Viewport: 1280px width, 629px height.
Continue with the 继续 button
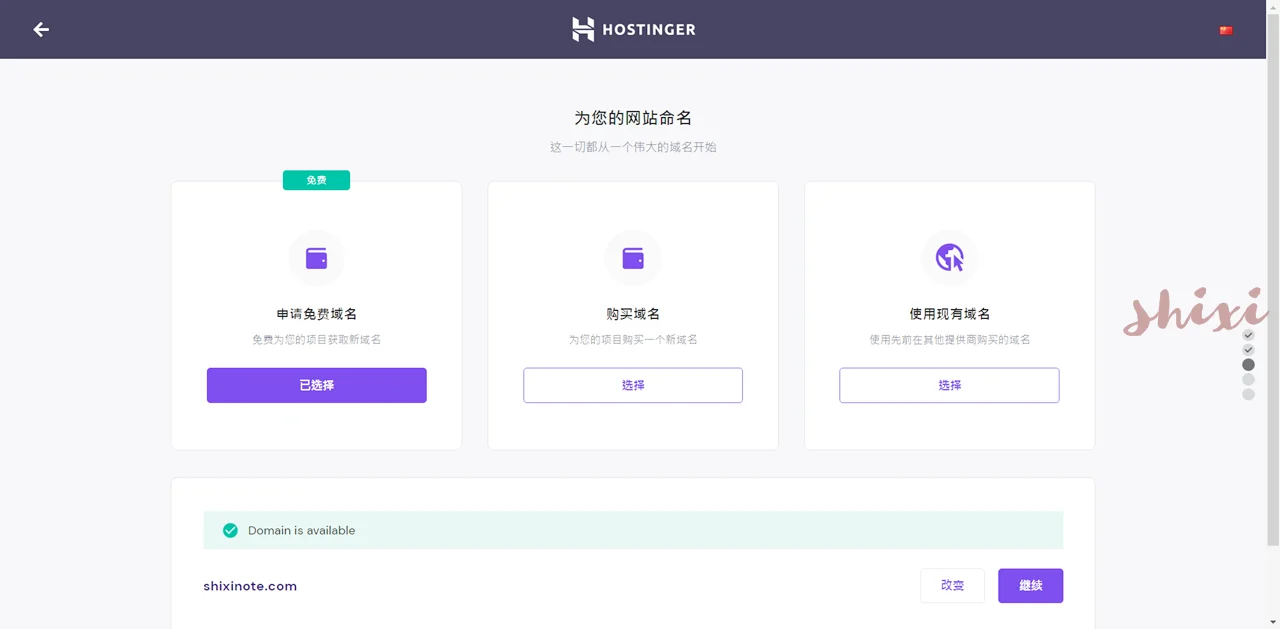1030,586
